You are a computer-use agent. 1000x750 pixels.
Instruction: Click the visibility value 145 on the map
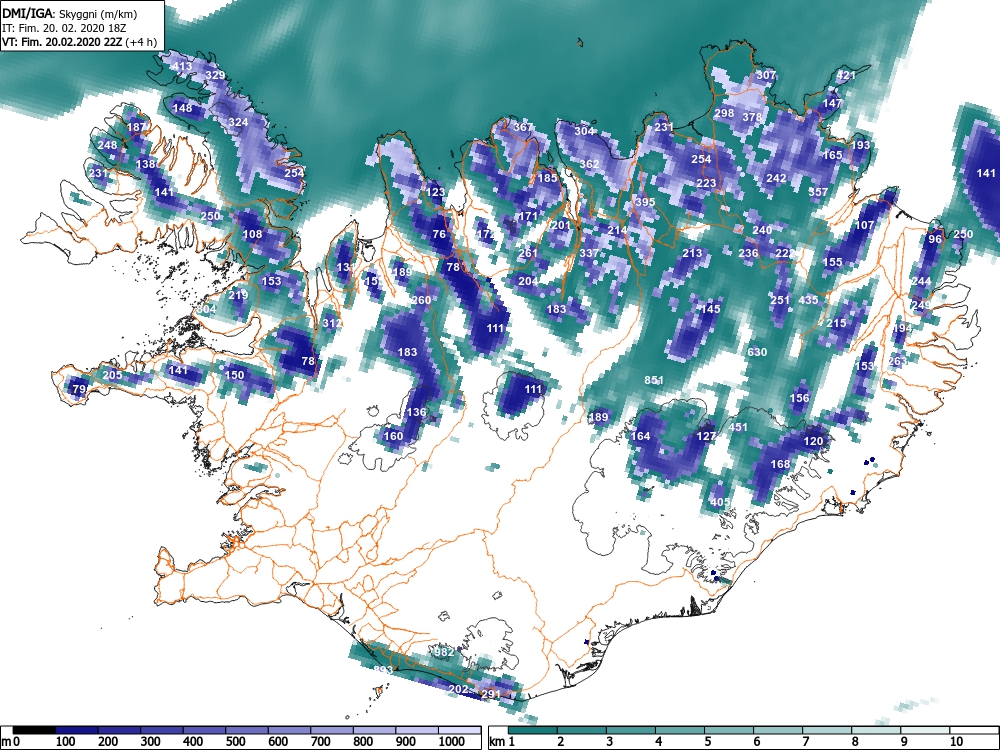pos(710,309)
